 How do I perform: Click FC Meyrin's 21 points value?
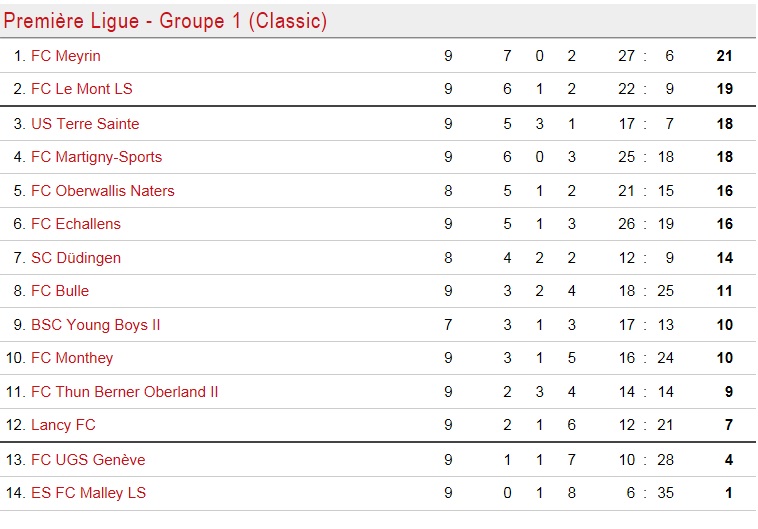click(725, 56)
